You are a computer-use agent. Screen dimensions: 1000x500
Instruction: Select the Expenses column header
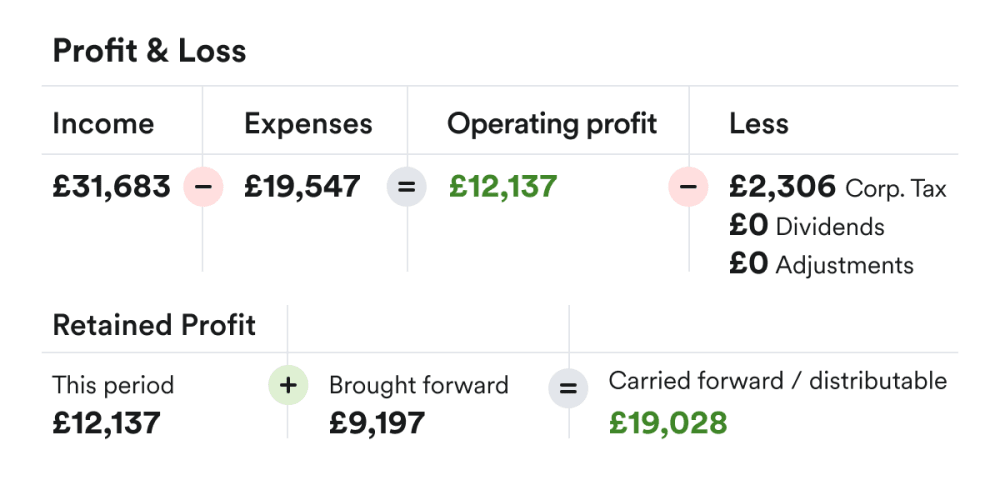coord(308,124)
